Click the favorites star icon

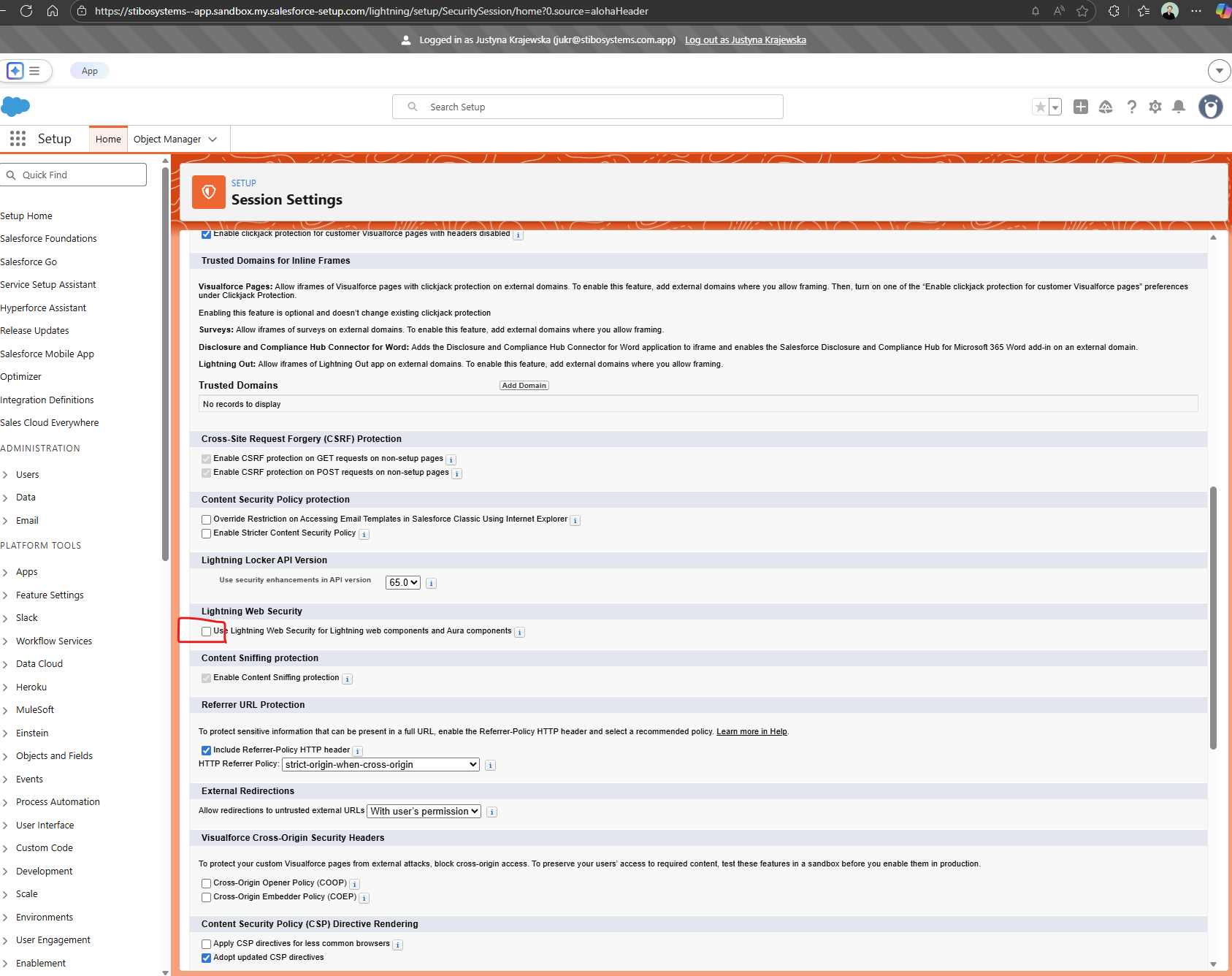(x=1040, y=107)
